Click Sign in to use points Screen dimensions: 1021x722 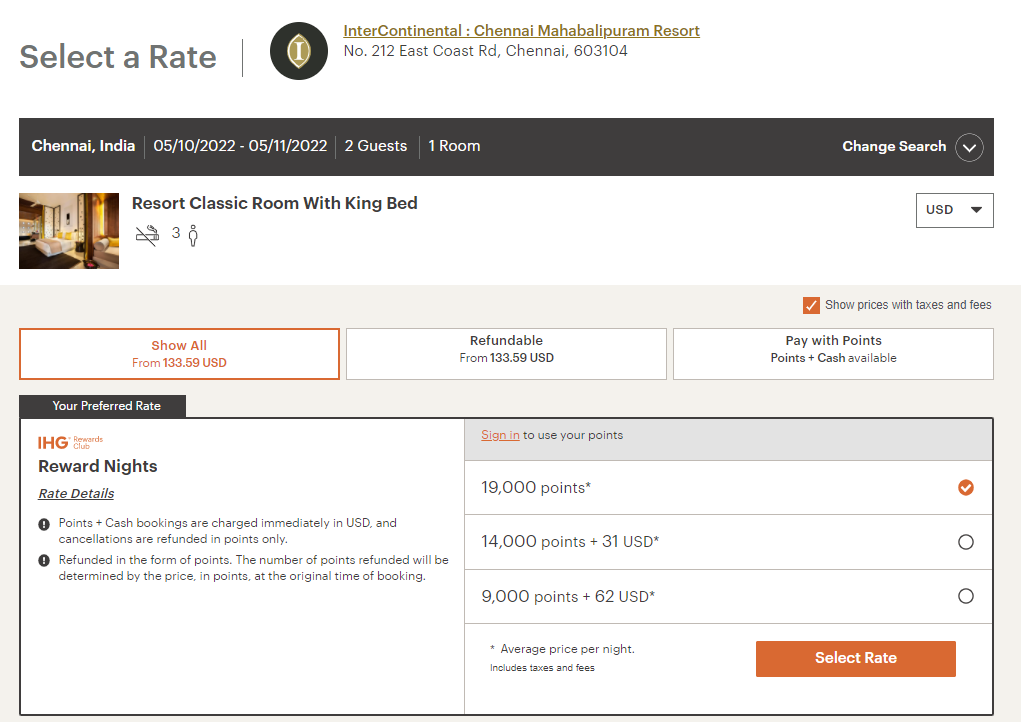point(500,435)
